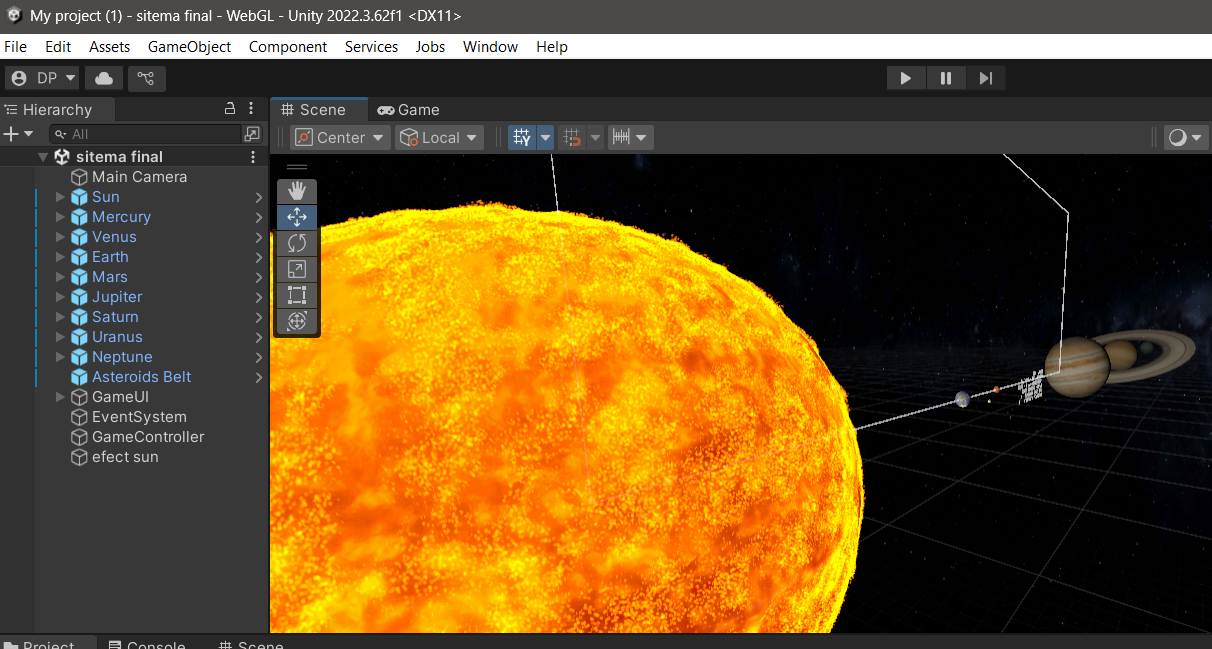Select the Transform tool
The image size is (1212, 649).
click(297, 321)
